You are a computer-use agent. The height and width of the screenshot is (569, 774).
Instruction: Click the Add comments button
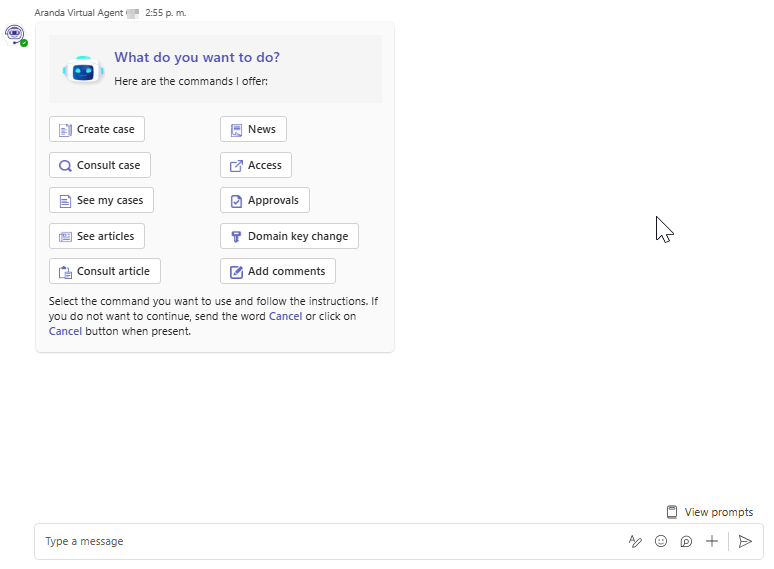click(278, 271)
